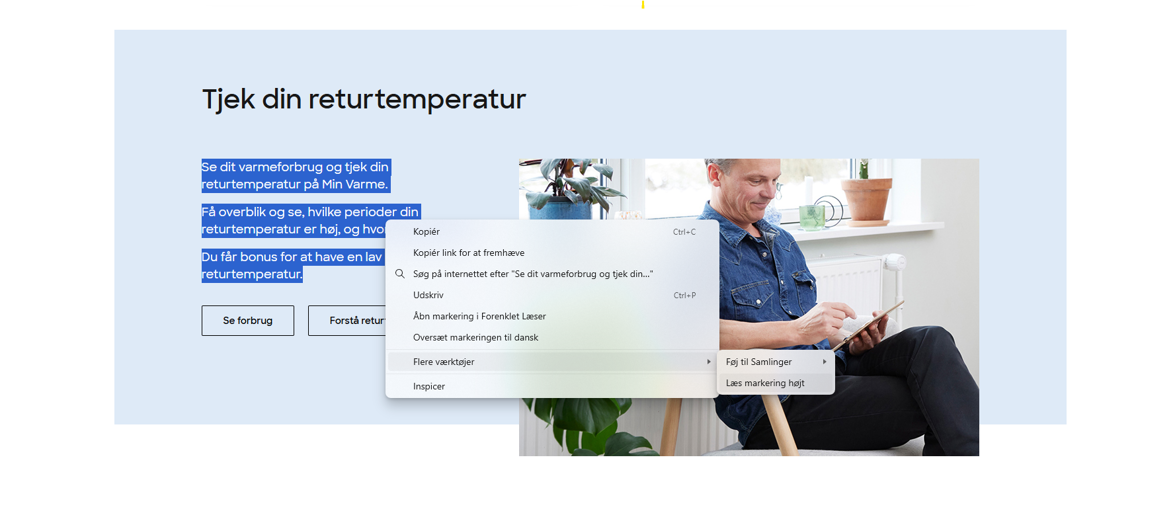The width and height of the screenshot is (1176, 519).
Task: Expand arrow next to Føj til Samlinger
Action: [x=825, y=362]
